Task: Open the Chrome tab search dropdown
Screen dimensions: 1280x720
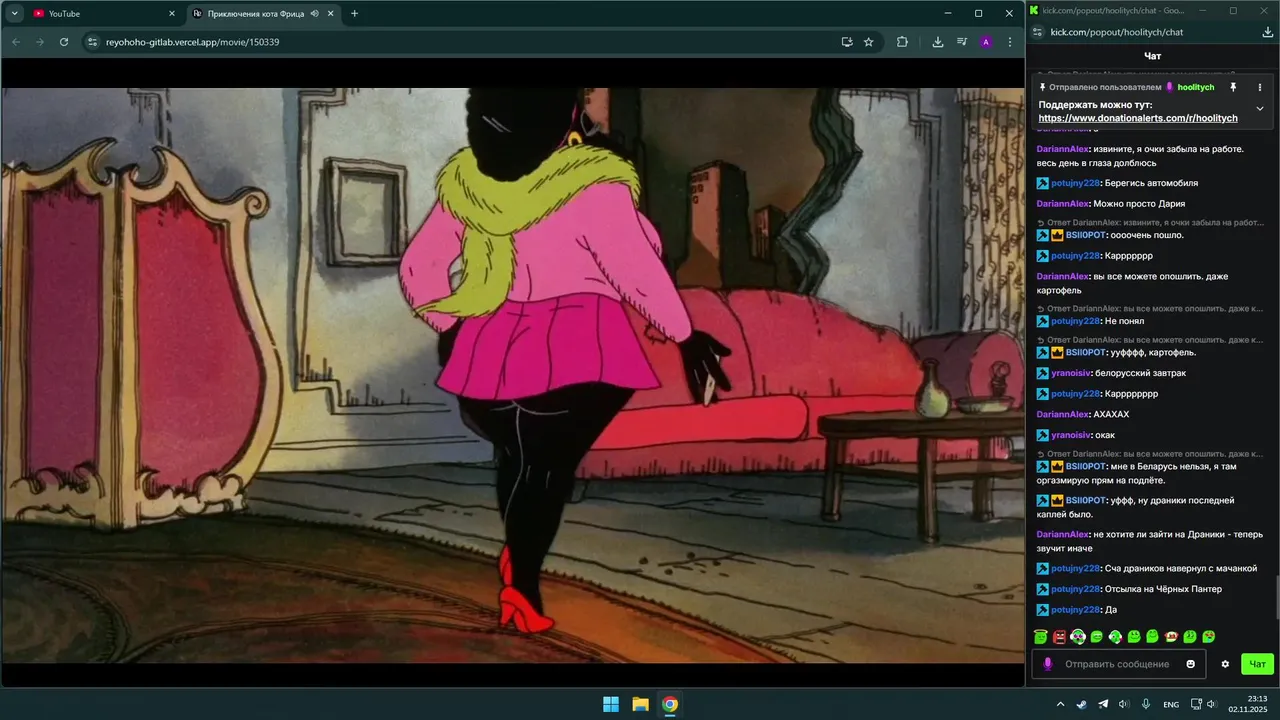Action: [14, 13]
